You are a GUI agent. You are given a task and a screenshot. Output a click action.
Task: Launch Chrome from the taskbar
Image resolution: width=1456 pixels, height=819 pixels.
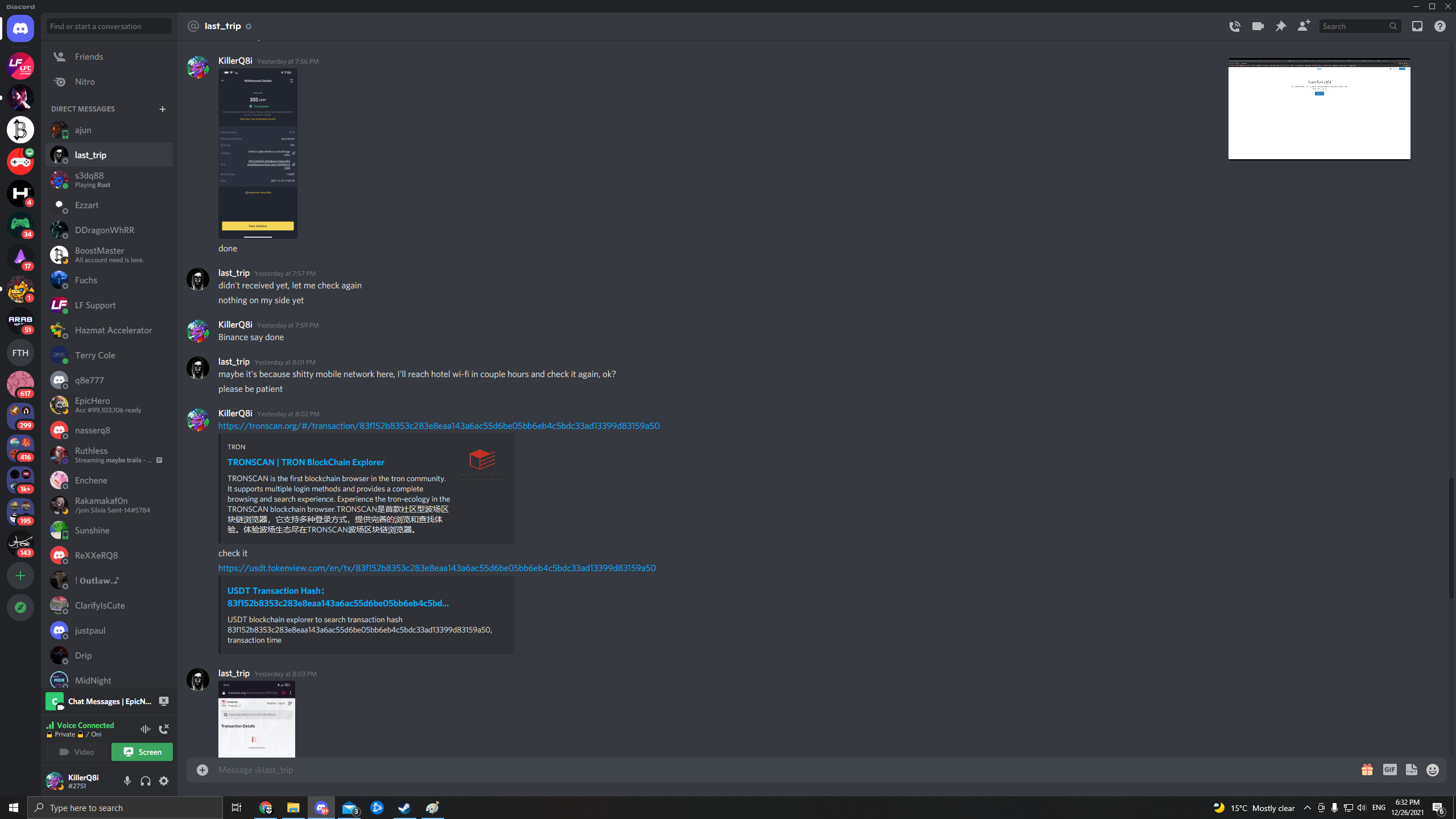point(266,808)
